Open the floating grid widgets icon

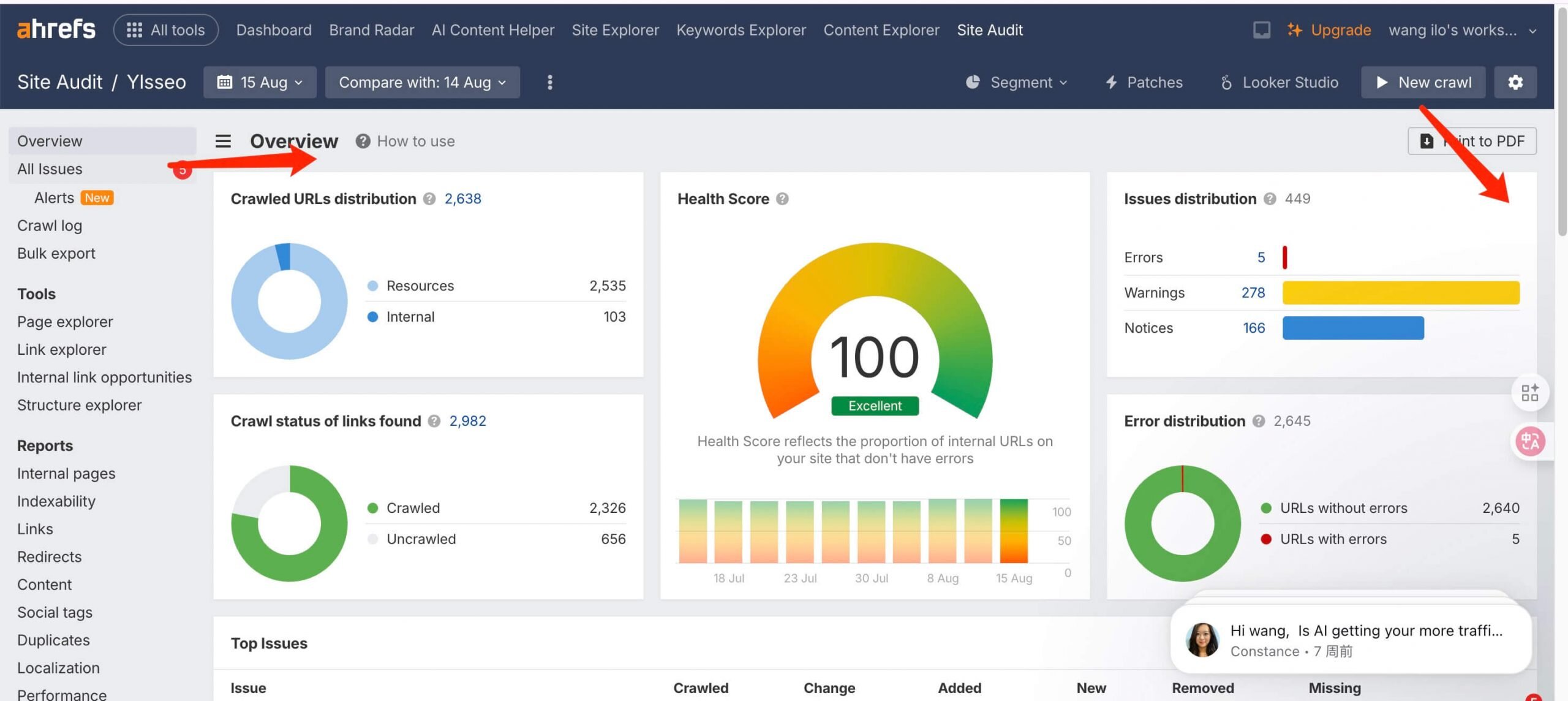click(x=1530, y=392)
